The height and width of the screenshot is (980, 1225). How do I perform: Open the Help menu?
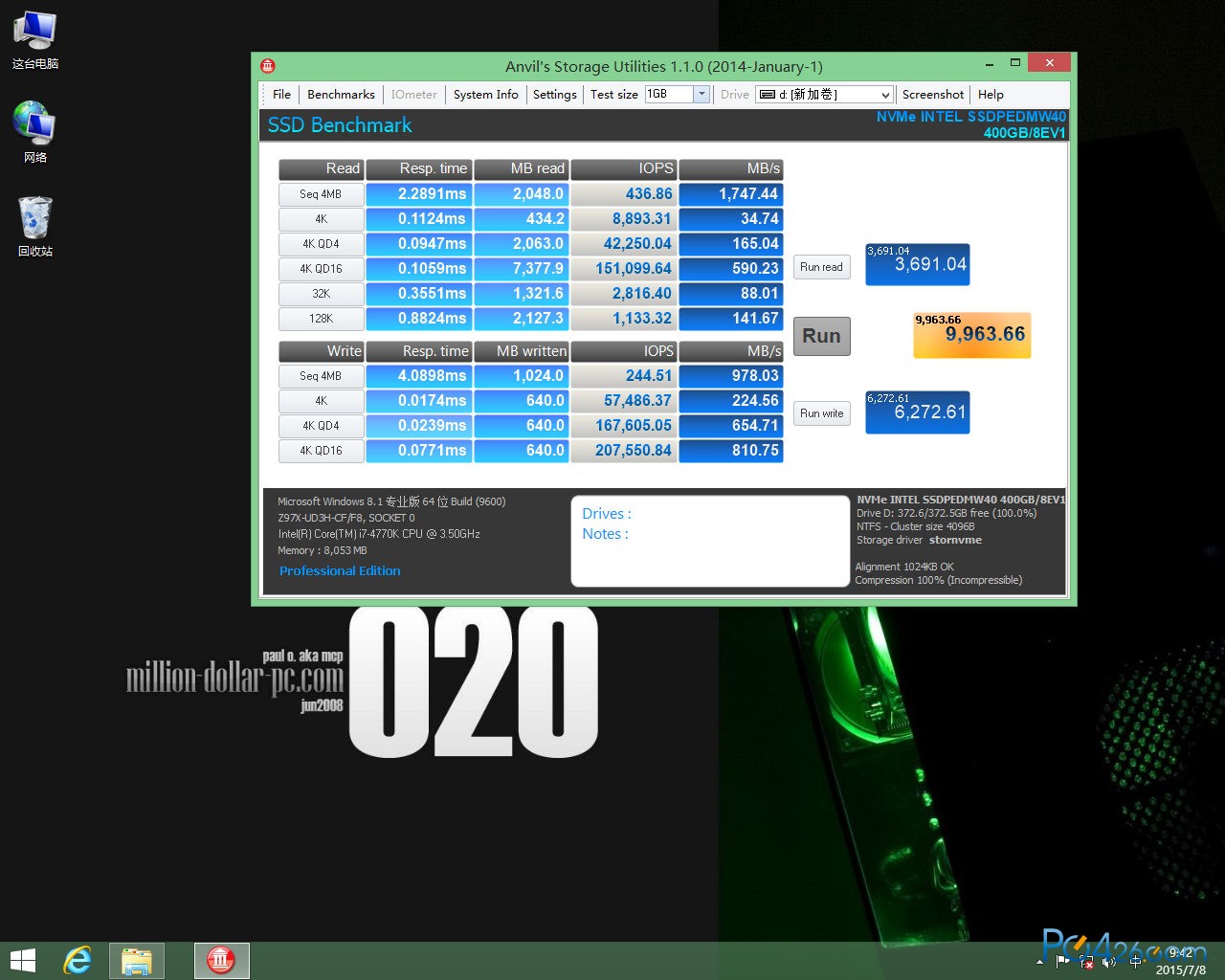(x=991, y=95)
